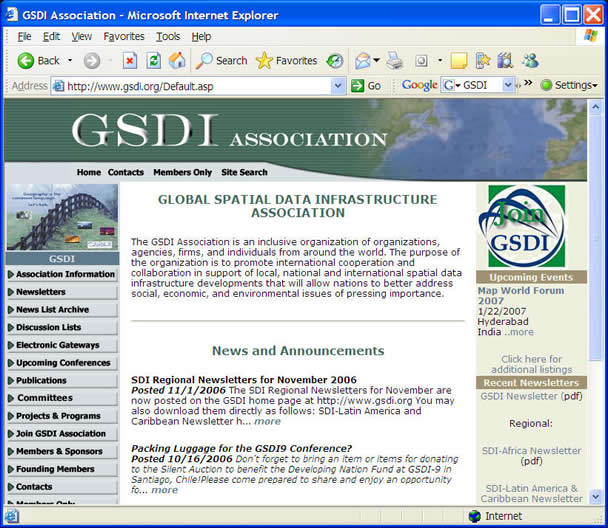Open Founding Members sidebar link
The image size is (608, 528).
tap(62, 469)
